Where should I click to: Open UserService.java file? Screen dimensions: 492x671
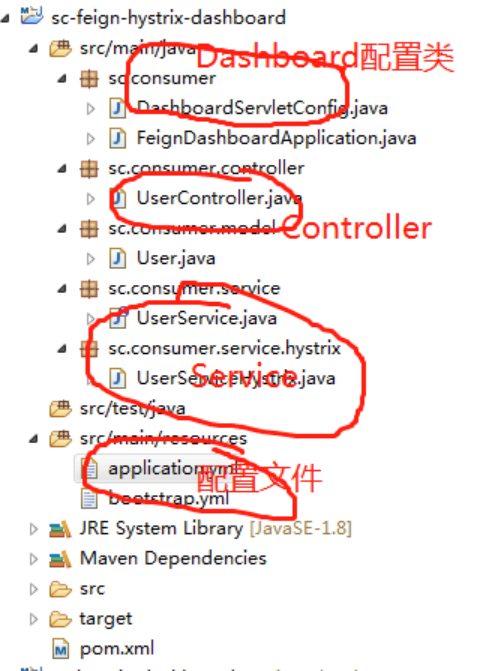point(207,318)
